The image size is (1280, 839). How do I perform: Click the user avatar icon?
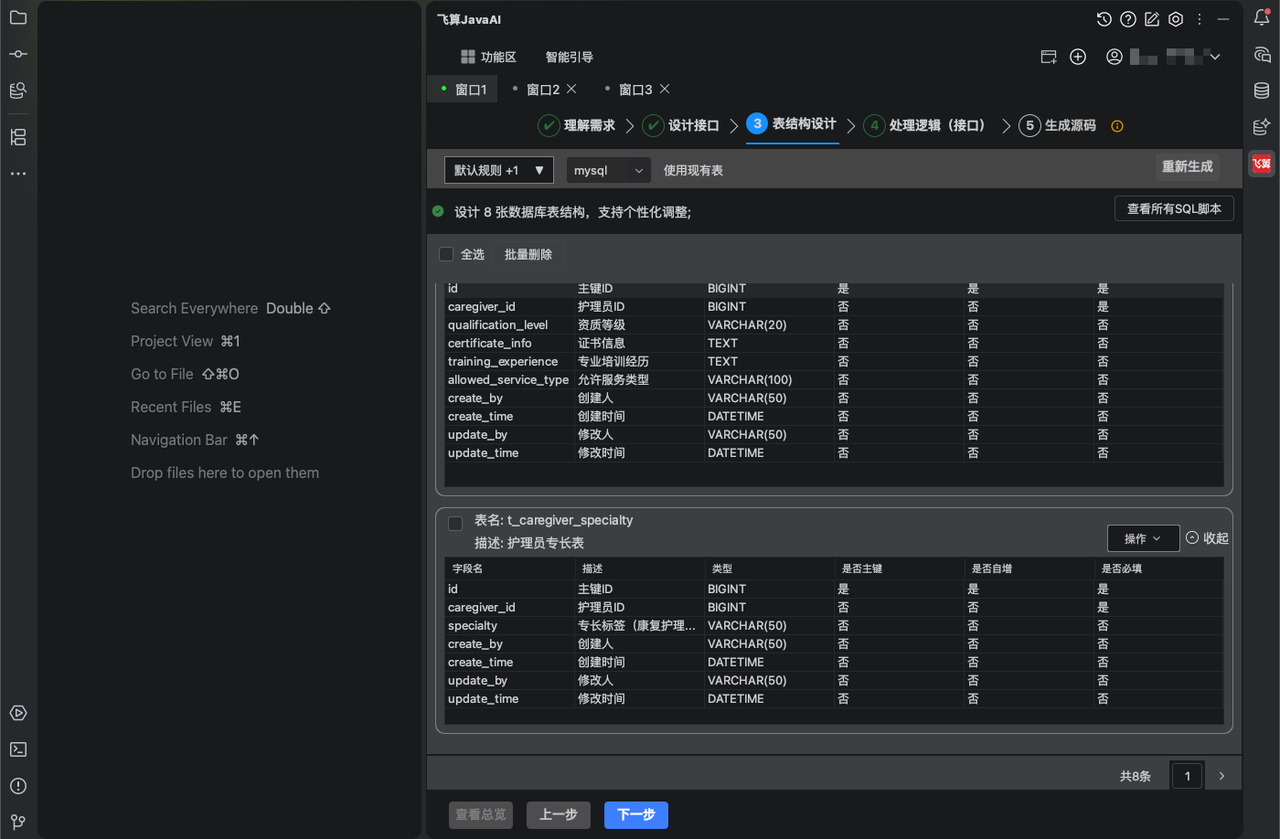click(1114, 57)
